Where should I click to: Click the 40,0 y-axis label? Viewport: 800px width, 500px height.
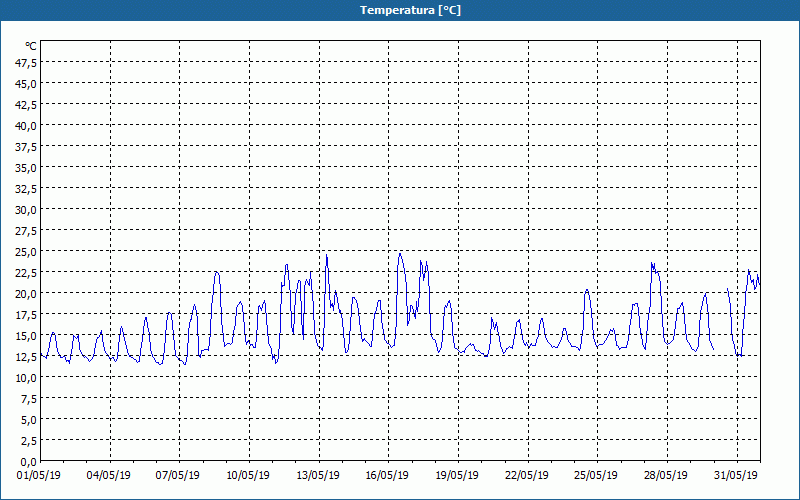pos(27,126)
